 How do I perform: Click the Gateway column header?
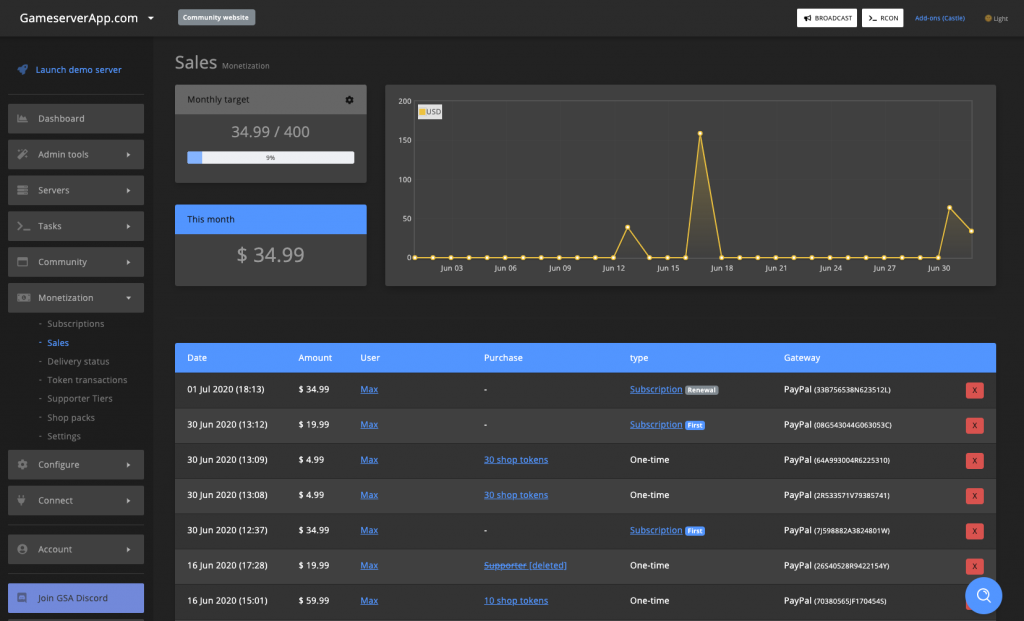(x=802, y=358)
